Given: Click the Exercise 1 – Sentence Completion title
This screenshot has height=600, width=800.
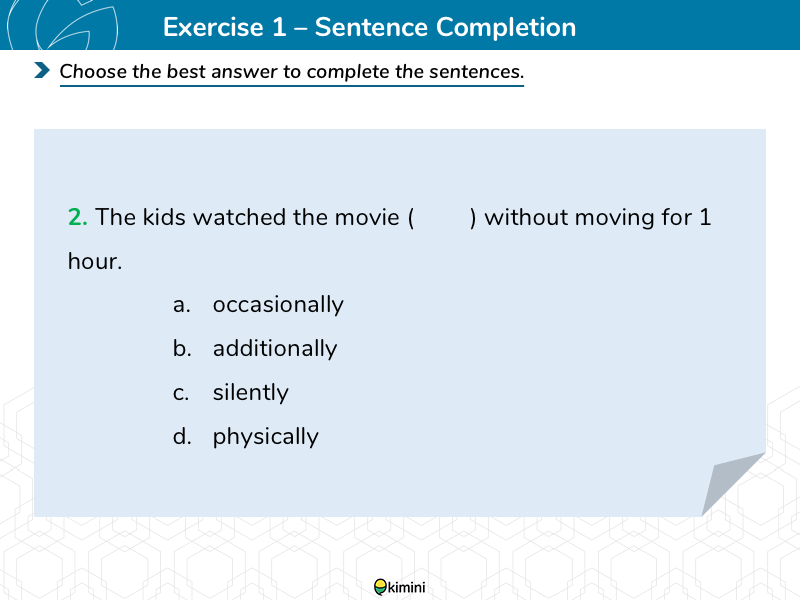Looking at the screenshot, I should point(369,27).
